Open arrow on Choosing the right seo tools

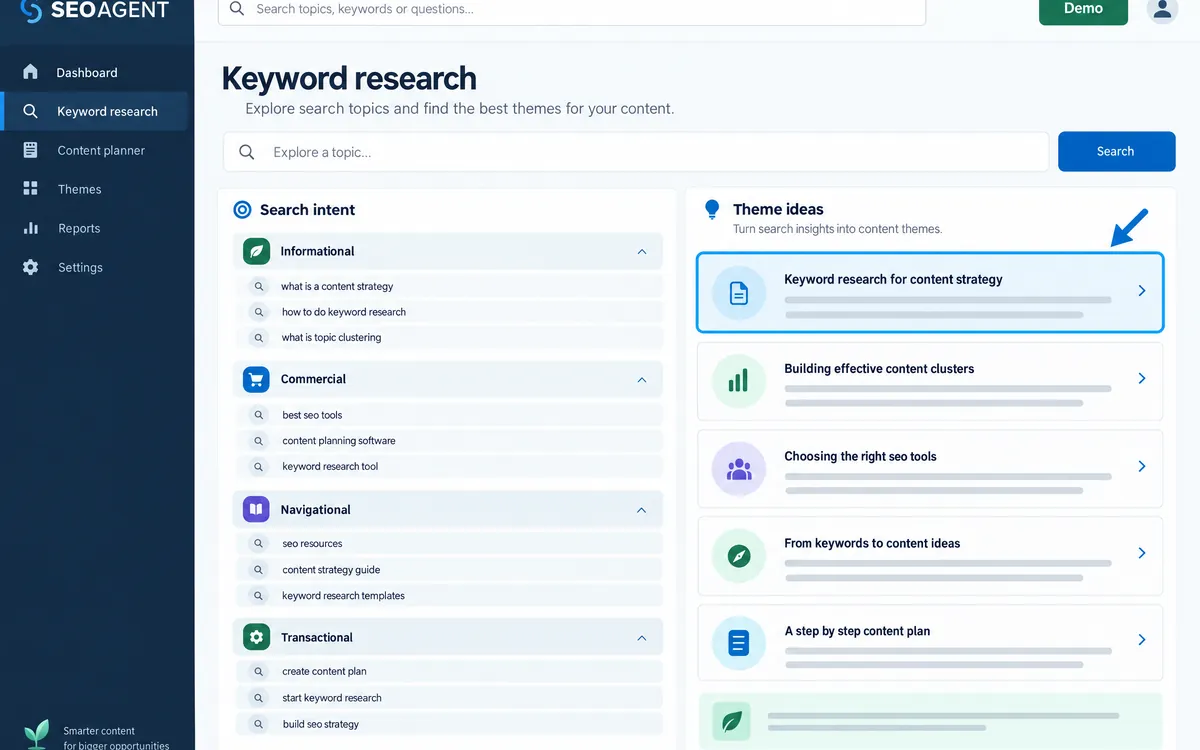point(1142,466)
